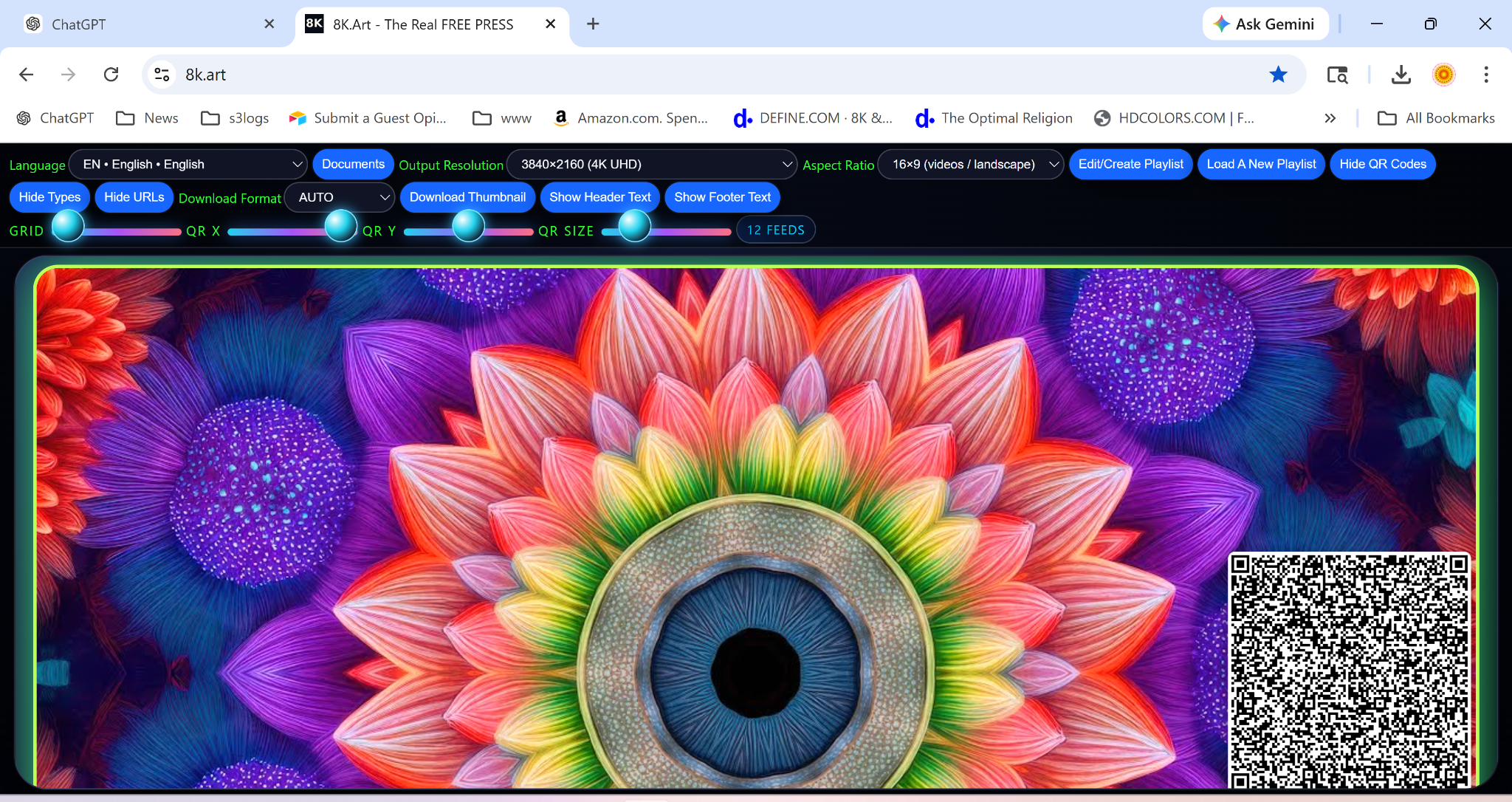
Task: Close the 8K.Art tab
Action: click(x=551, y=24)
